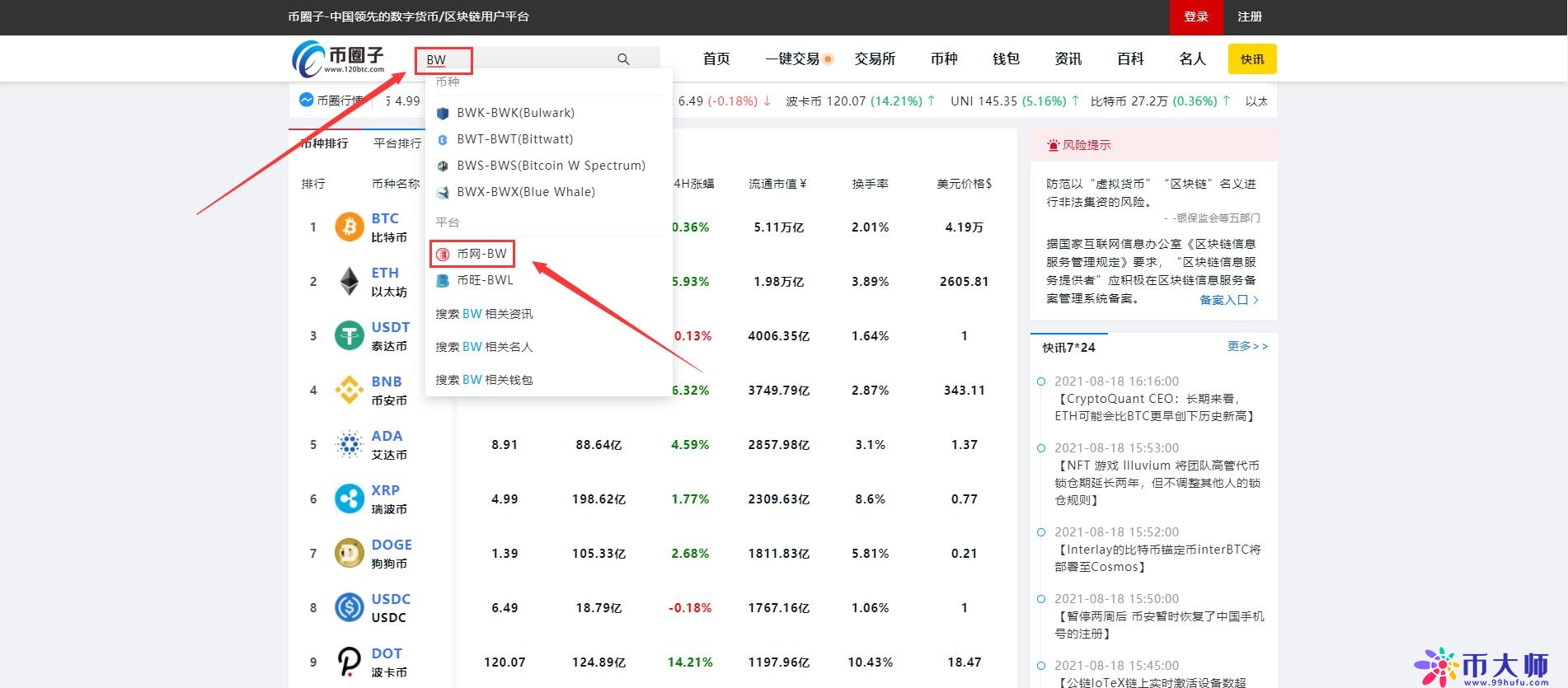Screen dimensions: 1568x688
Task: Click the 币圈子 site logo
Action: (339, 59)
